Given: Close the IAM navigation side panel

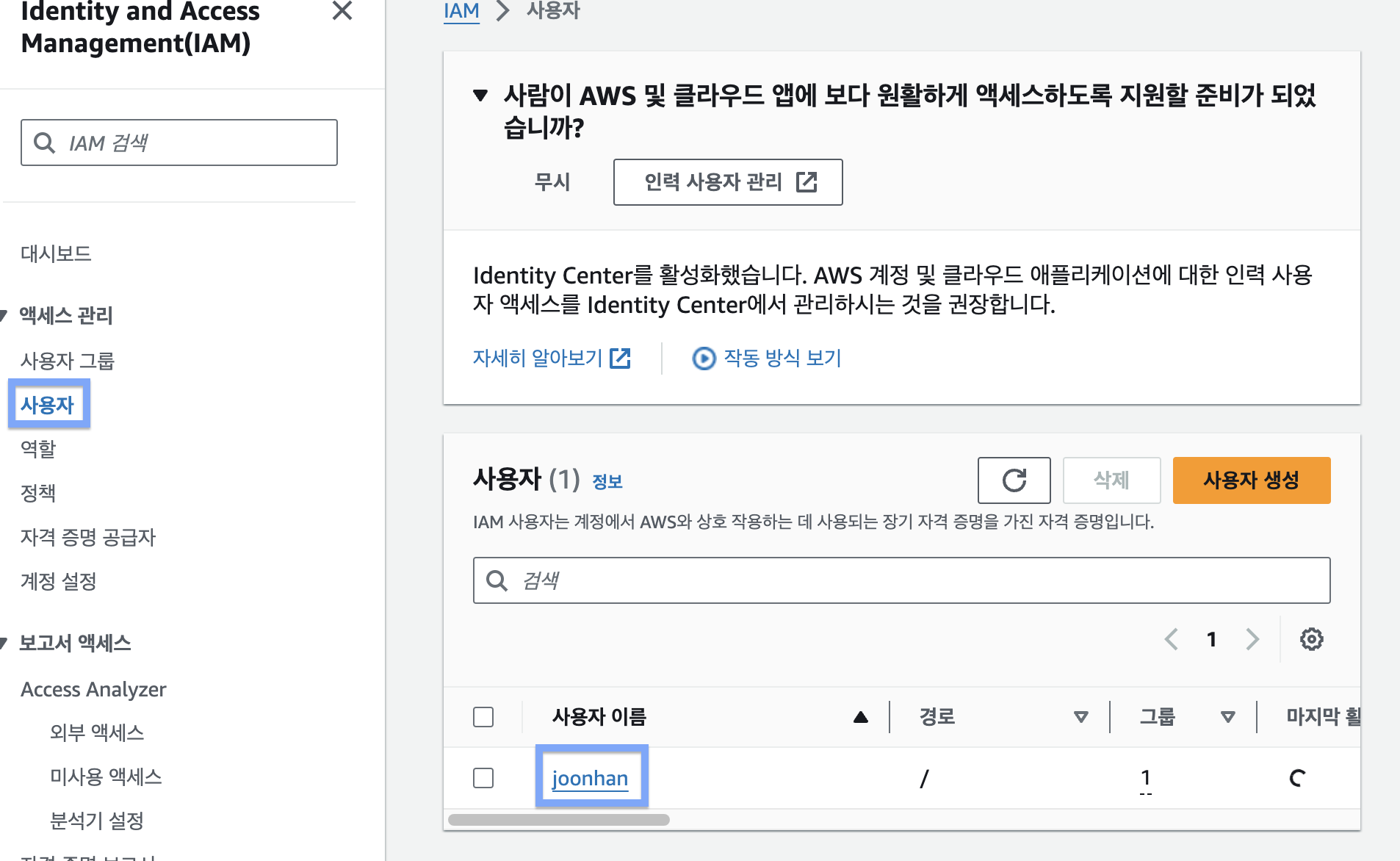Looking at the screenshot, I should click(342, 11).
